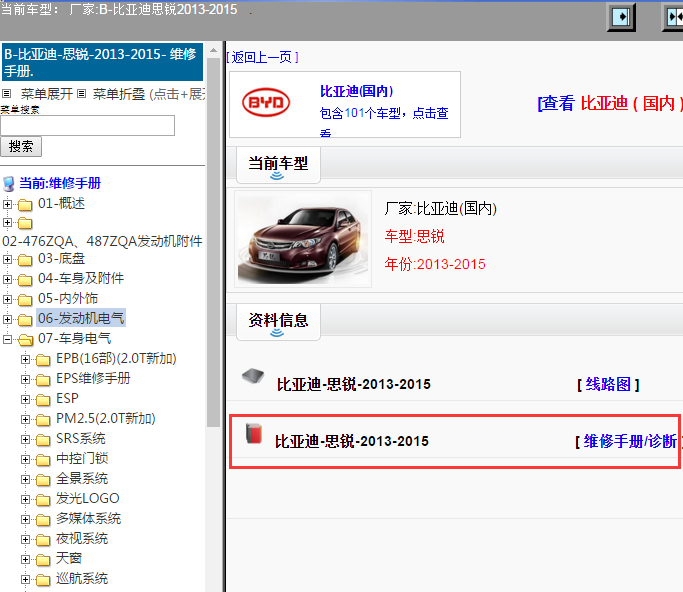
Task: Expand the 06-发动机电气 tree node
Action: tap(7, 319)
